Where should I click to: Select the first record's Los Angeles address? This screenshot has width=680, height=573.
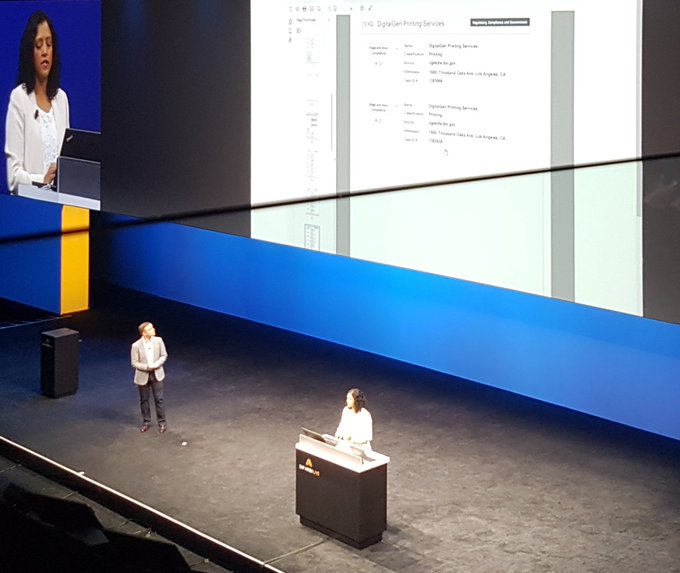click(x=467, y=73)
